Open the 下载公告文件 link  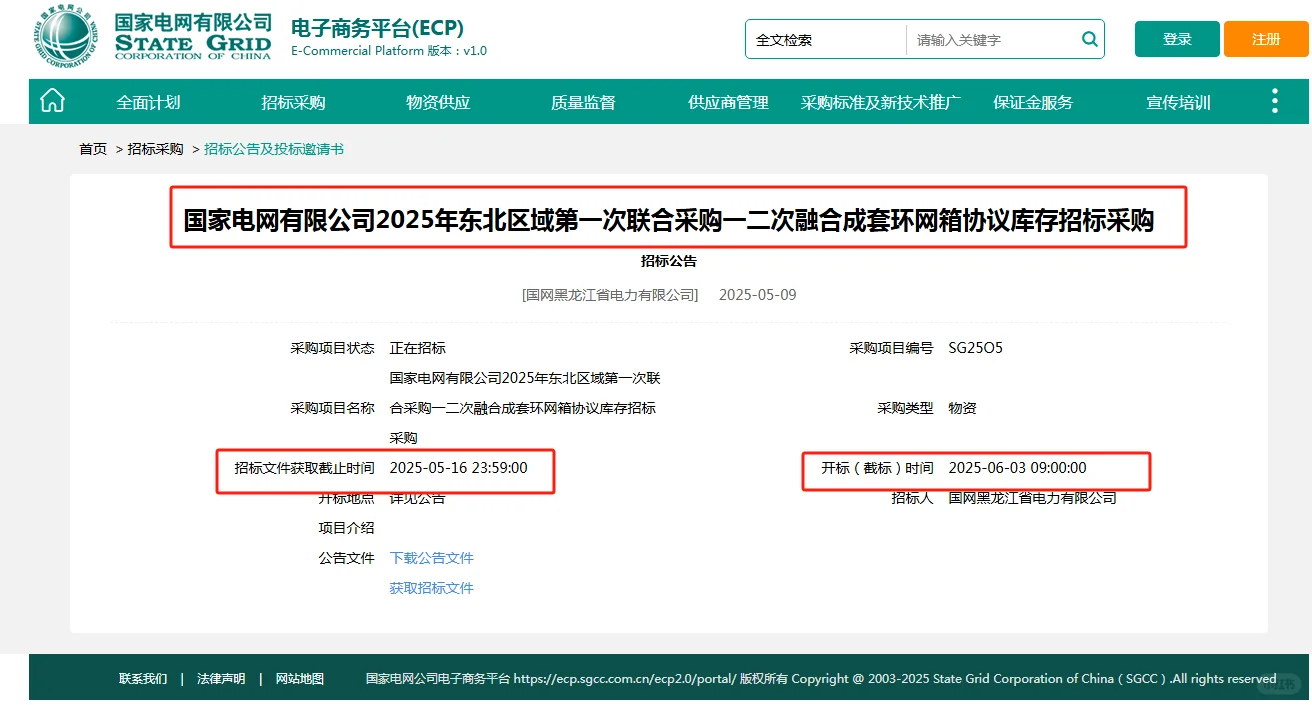(x=431, y=558)
